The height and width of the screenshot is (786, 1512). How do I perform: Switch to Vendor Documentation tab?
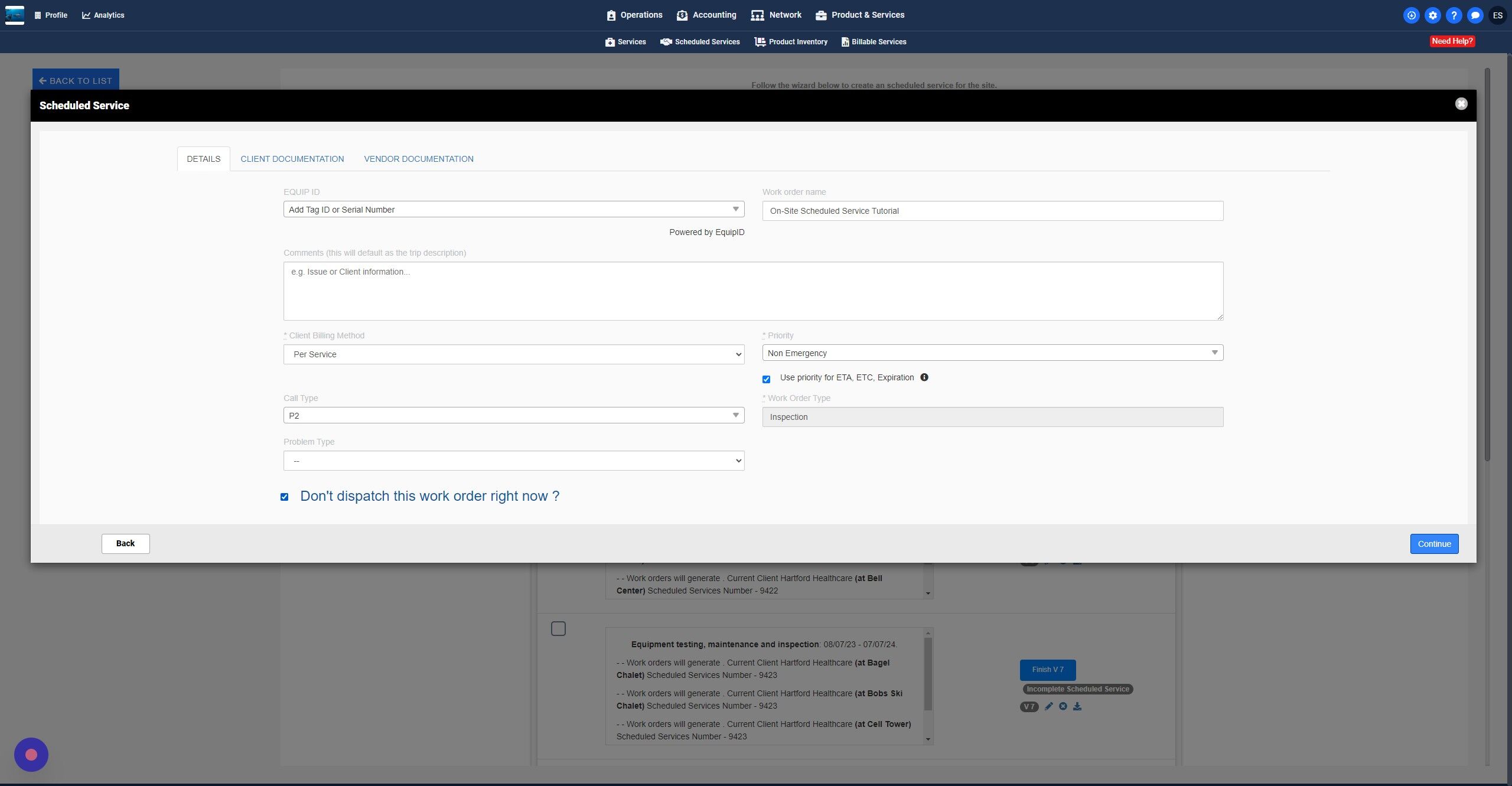[x=418, y=159]
